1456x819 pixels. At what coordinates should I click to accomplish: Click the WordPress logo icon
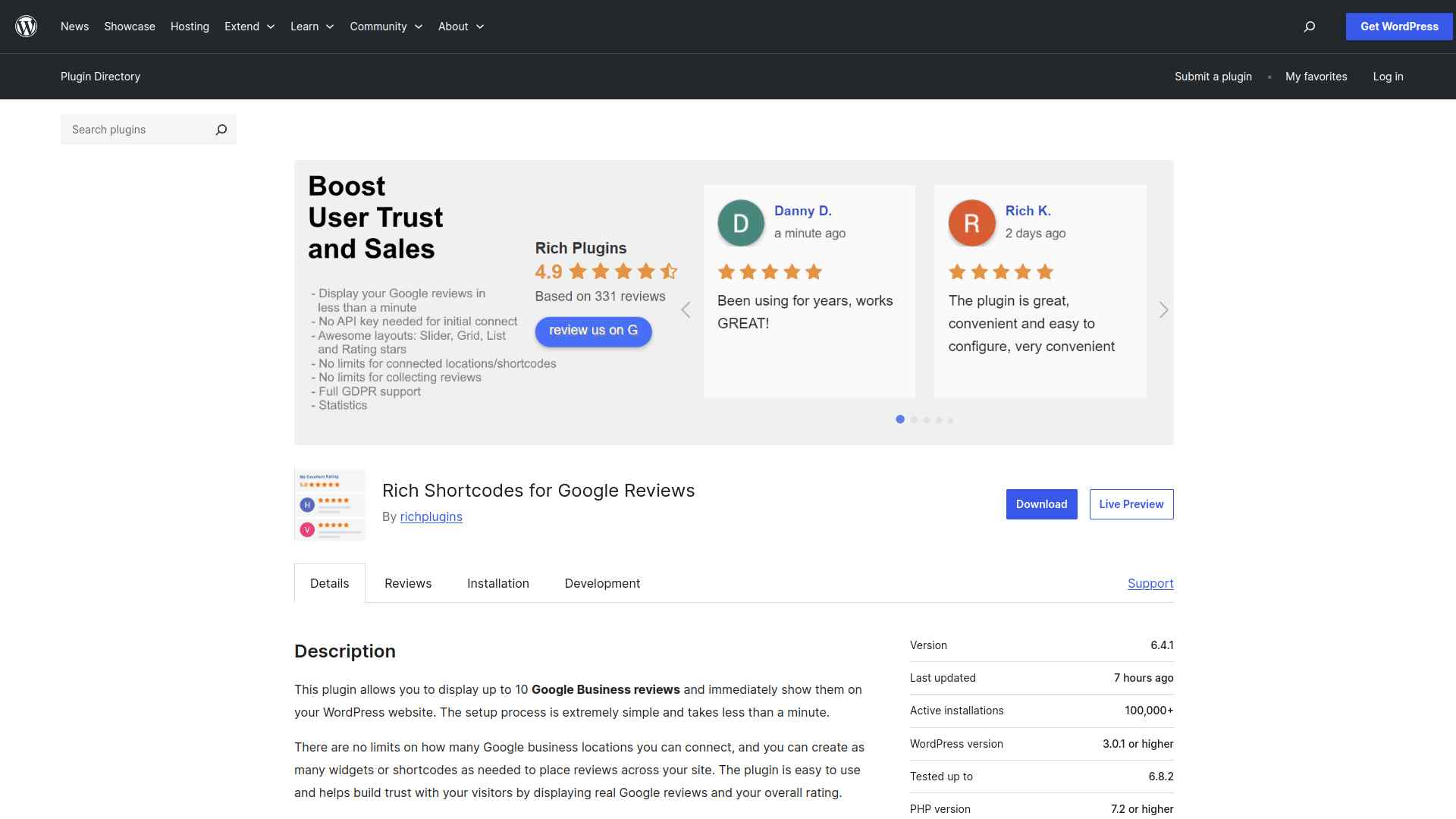tap(27, 27)
